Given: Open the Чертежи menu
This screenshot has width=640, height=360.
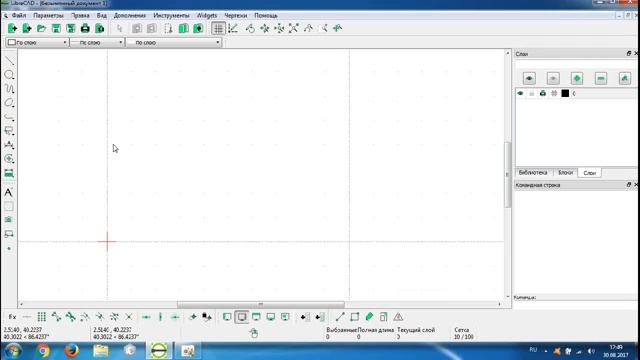Looking at the screenshot, I should click(236, 16).
